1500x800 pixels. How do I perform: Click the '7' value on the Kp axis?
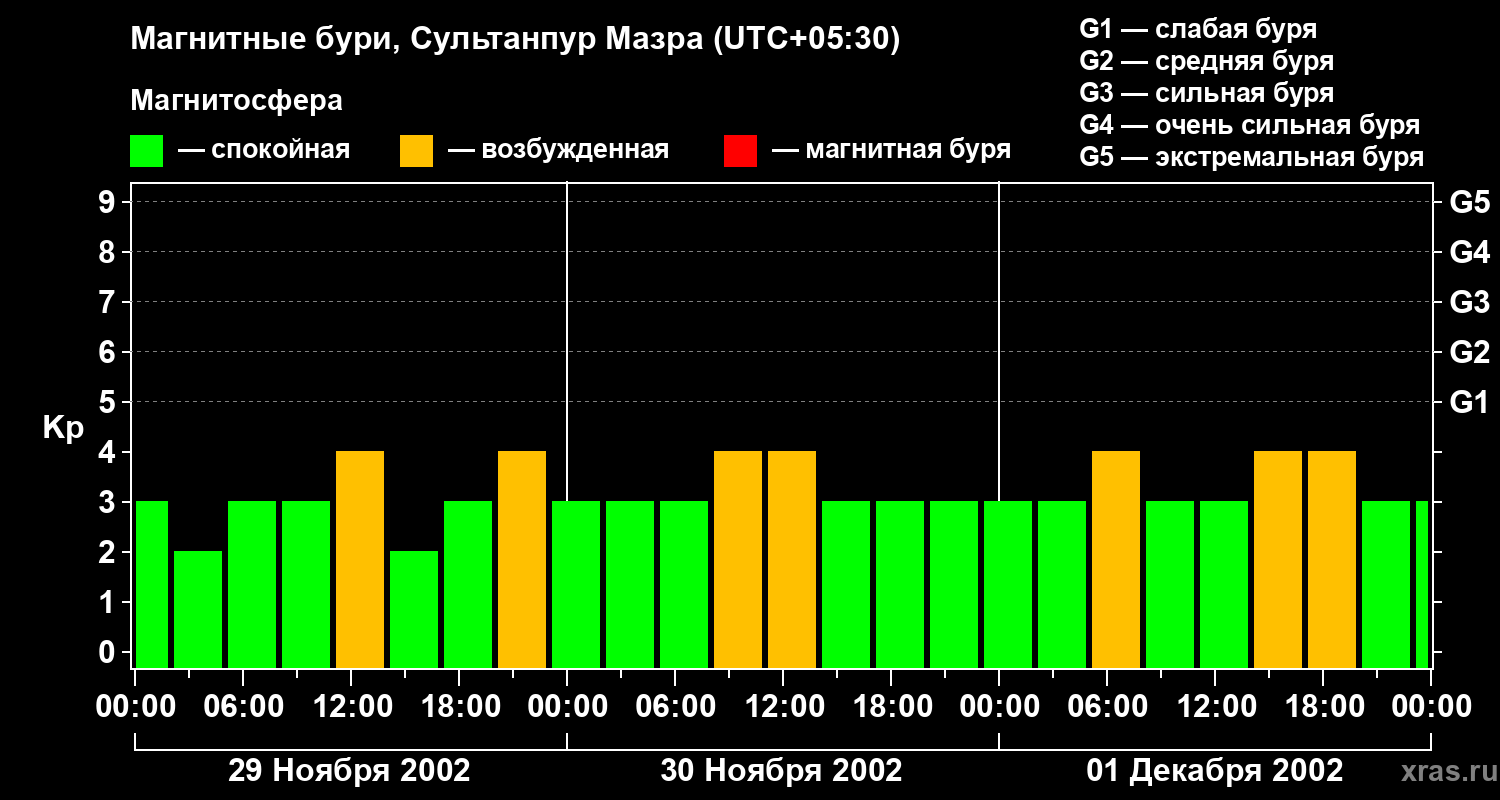109,302
